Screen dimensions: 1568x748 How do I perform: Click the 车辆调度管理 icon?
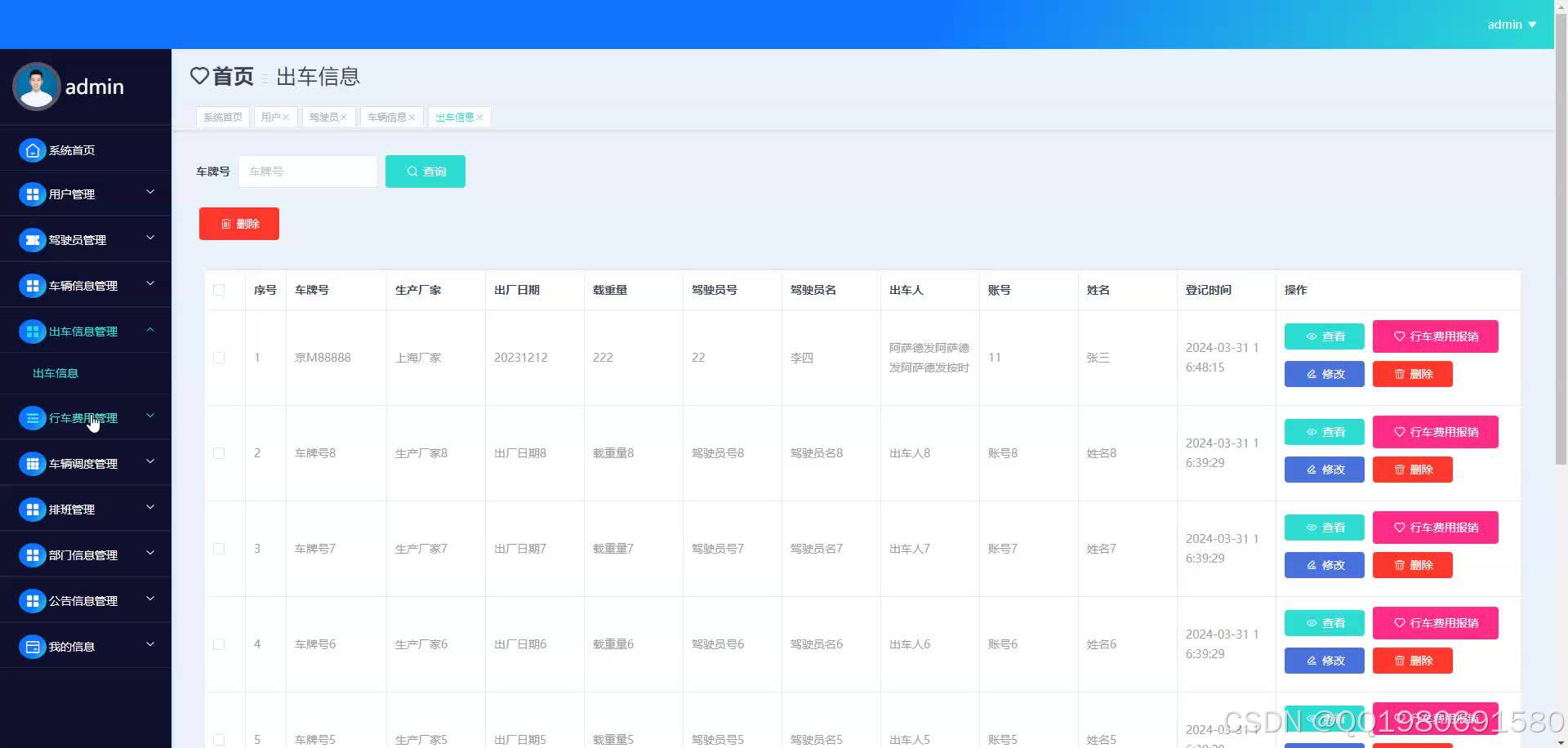click(x=32, y=464)
